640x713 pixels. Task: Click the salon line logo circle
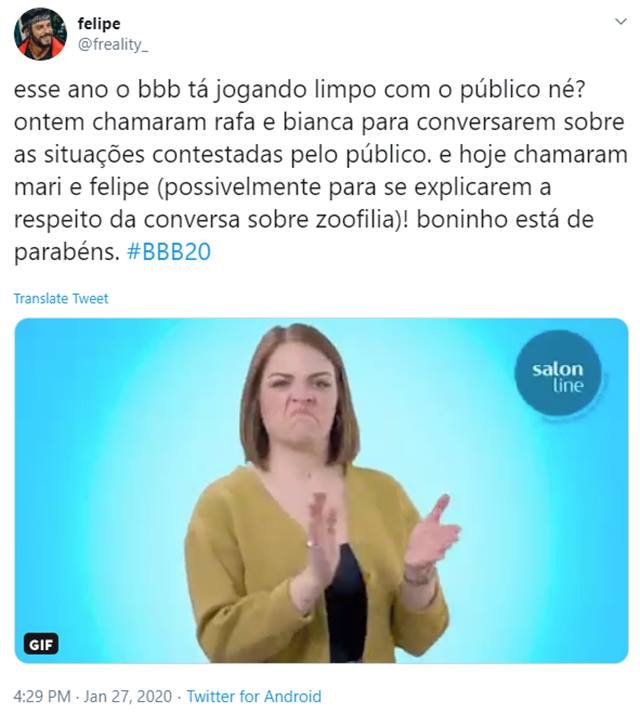pyautogui.click(x=558, y=373)
